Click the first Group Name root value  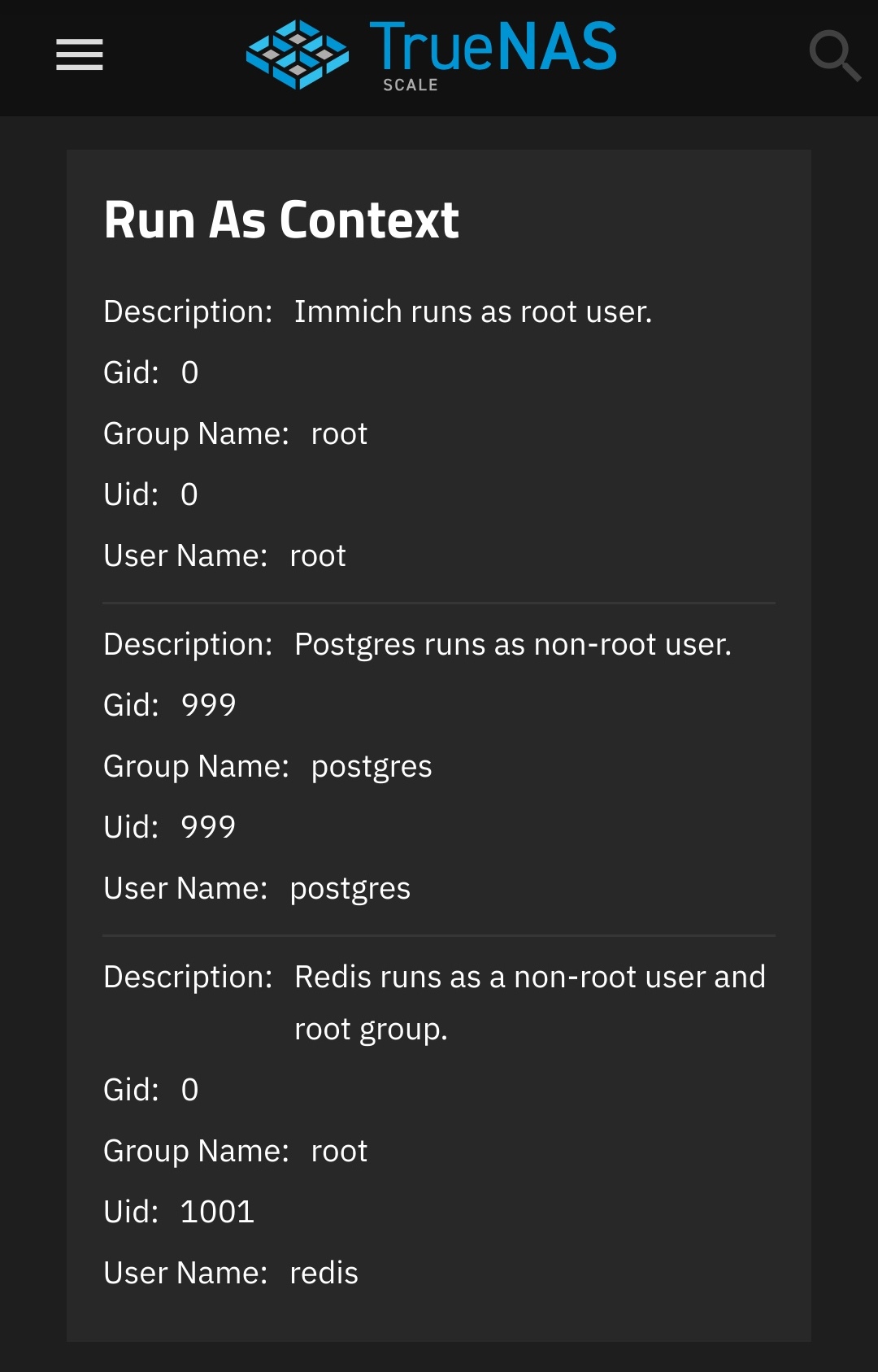point(339,433)
